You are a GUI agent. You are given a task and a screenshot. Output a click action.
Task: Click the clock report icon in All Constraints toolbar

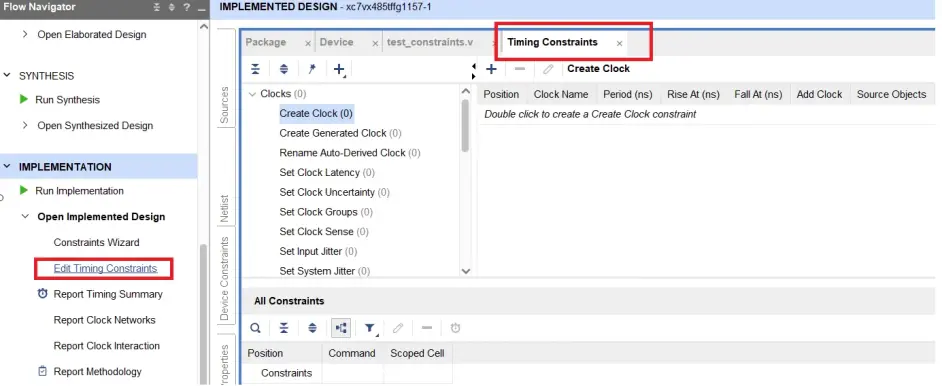click(455, 328)
